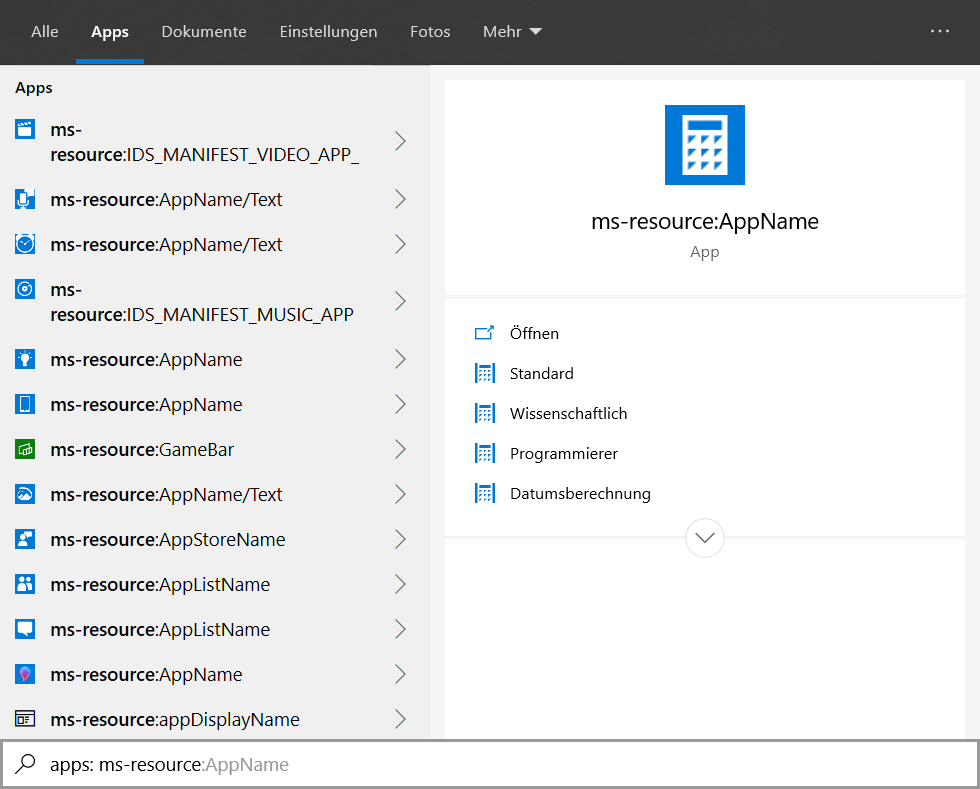The height and width of the screenshot is (789, 980).
Task: Switch to the Alle tab
Action: 45,31
